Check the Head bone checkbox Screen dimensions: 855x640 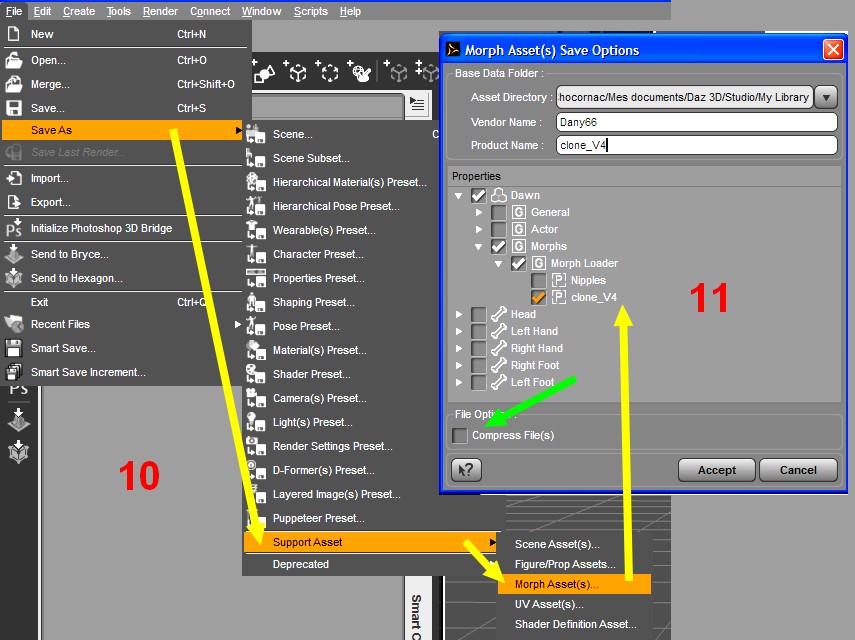(478, 314)
